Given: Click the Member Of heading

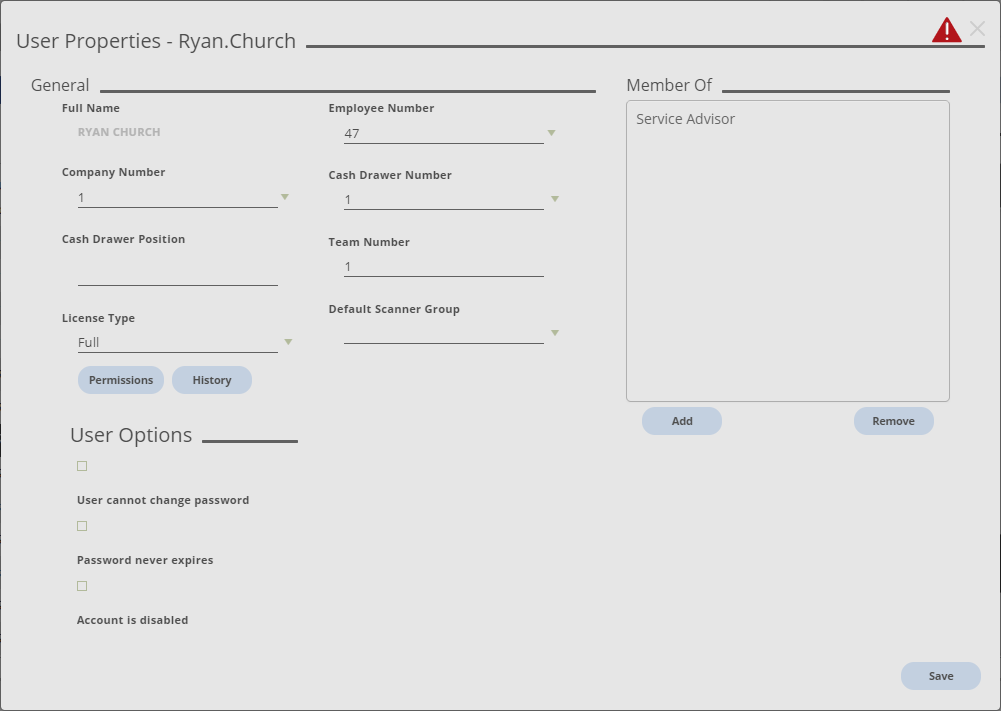Looking at the screenshot, I should pos(668,85).
